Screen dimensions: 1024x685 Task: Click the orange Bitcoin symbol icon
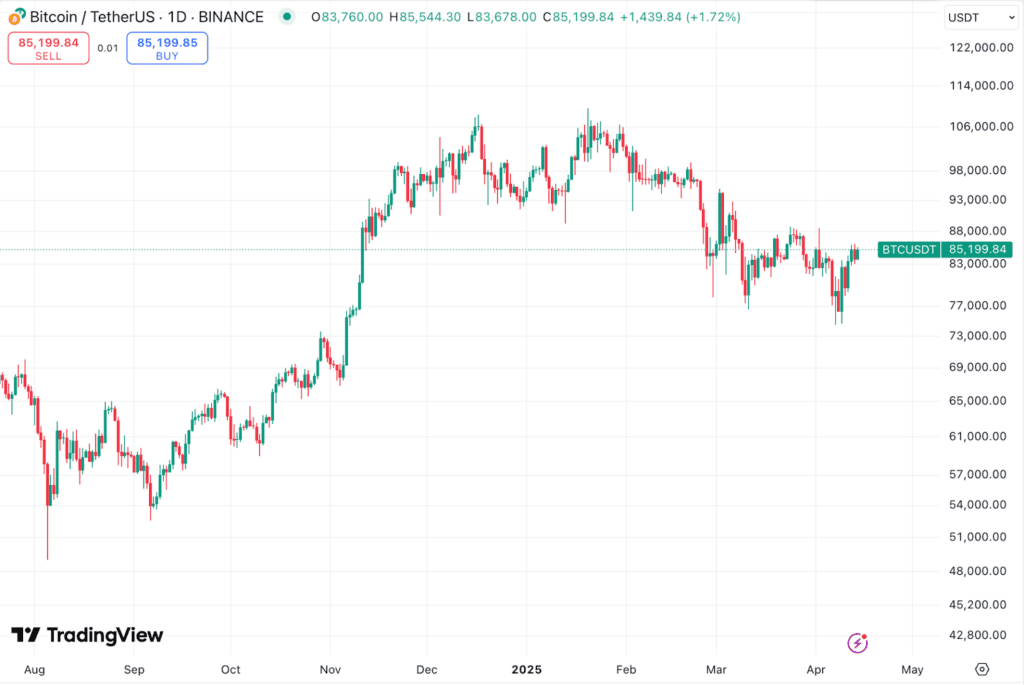pos(17,17)
